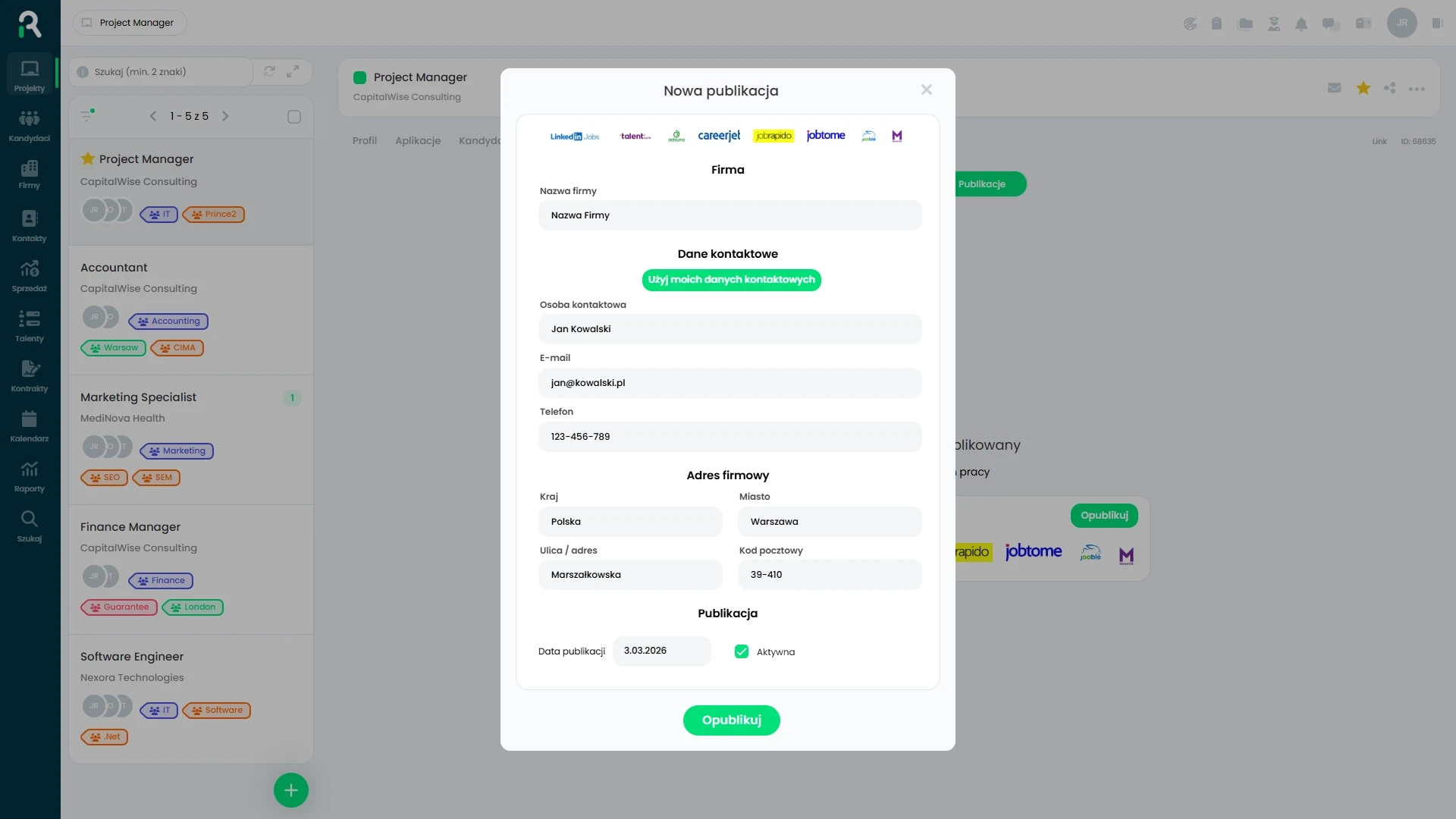Open the Data publikacji date picker
Image resolution: width=1456 pixels, height=819 pixels.
(x=661, y=651)
